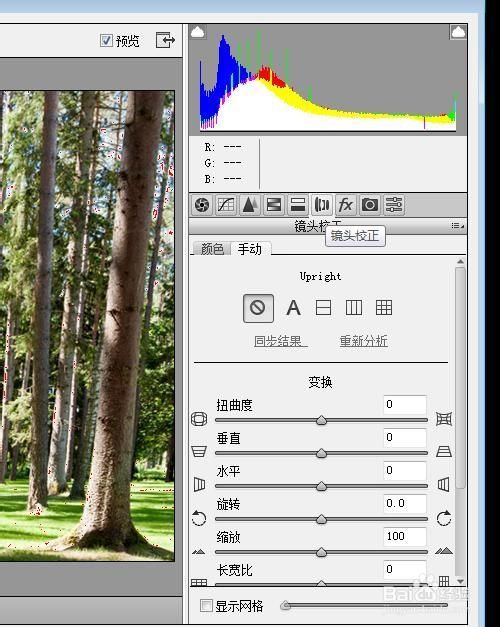The image size is (500, 627).
Task: Click the wide aspect icon beside 长宽比
Action: 199,582
